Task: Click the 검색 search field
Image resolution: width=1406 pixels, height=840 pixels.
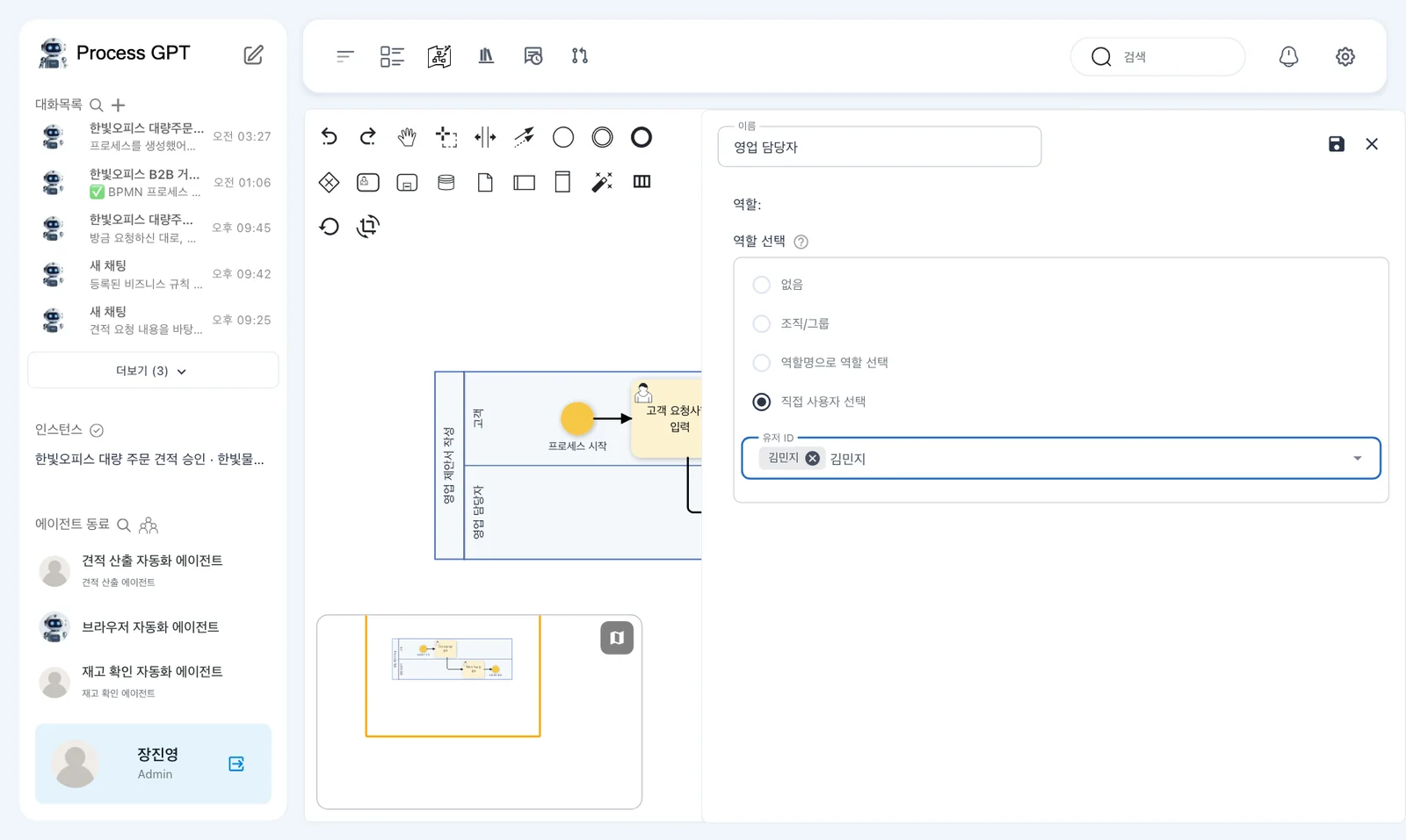Action: [1158, 56]
